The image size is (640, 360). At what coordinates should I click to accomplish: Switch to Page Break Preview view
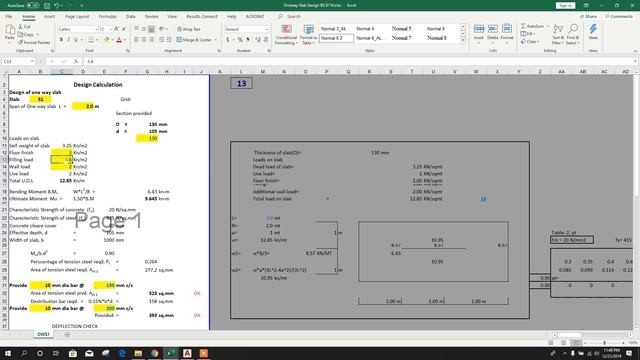pyautogui.click(x=576, y=343)
